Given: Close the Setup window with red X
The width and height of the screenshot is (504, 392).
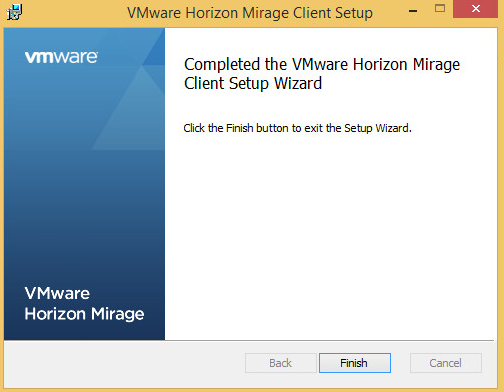Looking at the screenshot, I should pos(475,9).
